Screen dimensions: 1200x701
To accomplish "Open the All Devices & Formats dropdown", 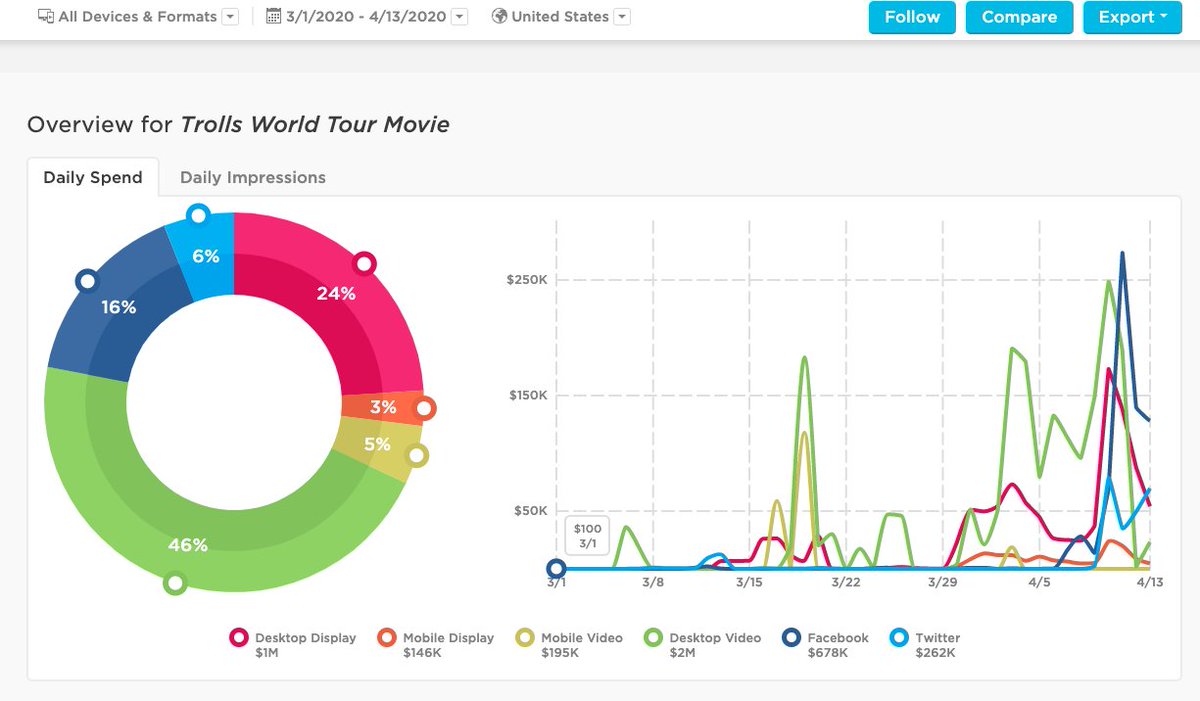I will 229,16.
